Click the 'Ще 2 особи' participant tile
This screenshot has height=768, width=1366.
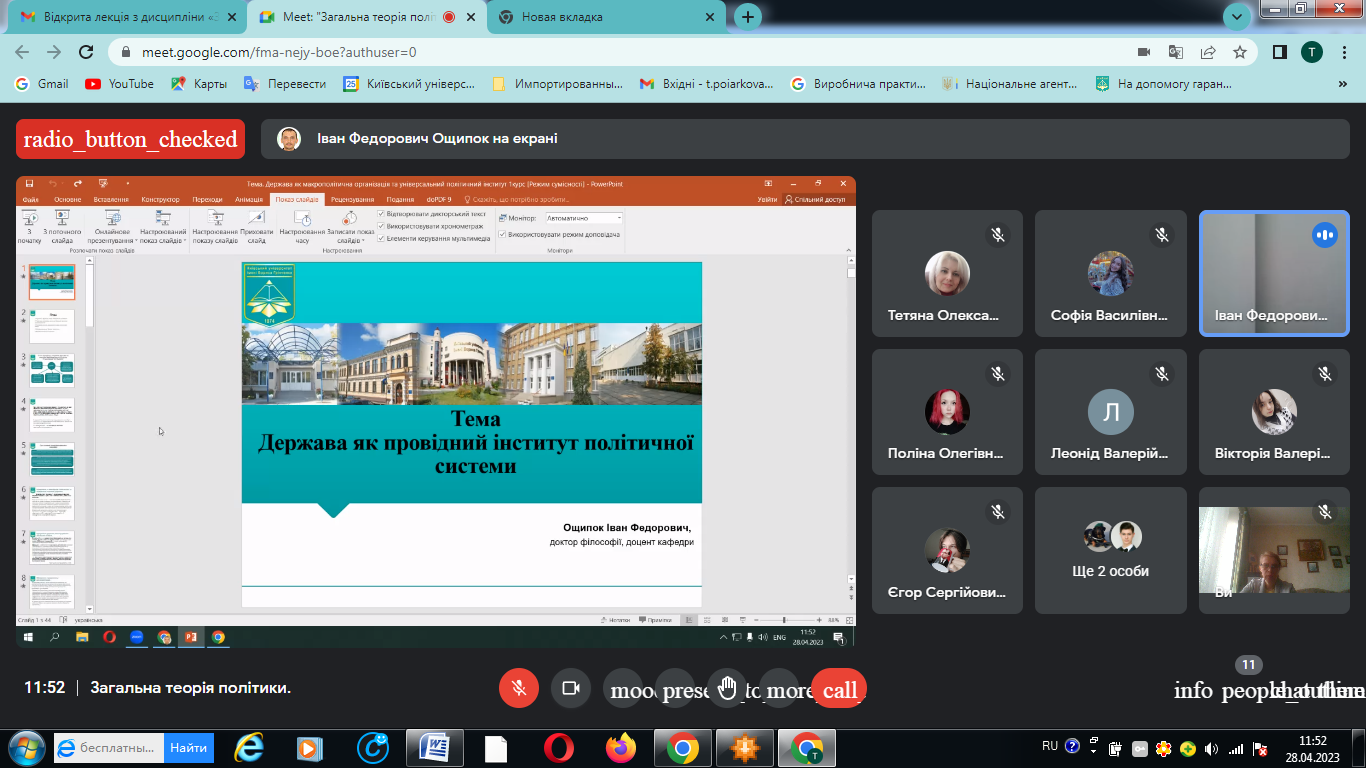pos(1110,550)
